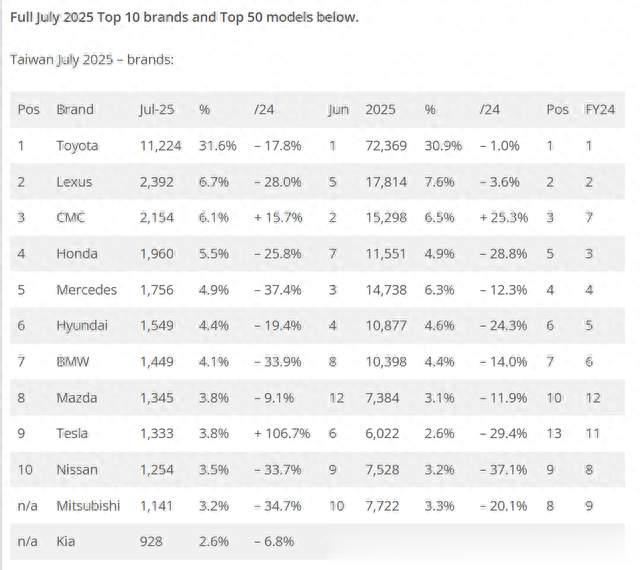The height and width of the screenshot is (570, 640).
Task: Select the BMW brand cell
Action: [75, 361]
